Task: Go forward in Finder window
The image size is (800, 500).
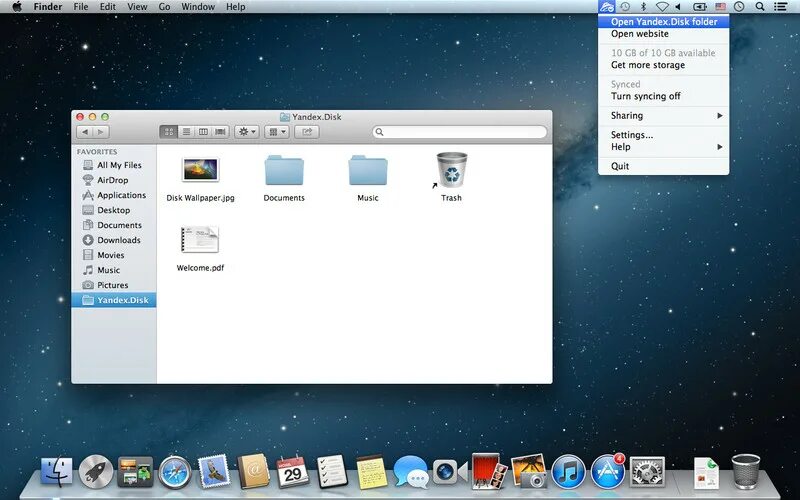Action: pos(101,132)
